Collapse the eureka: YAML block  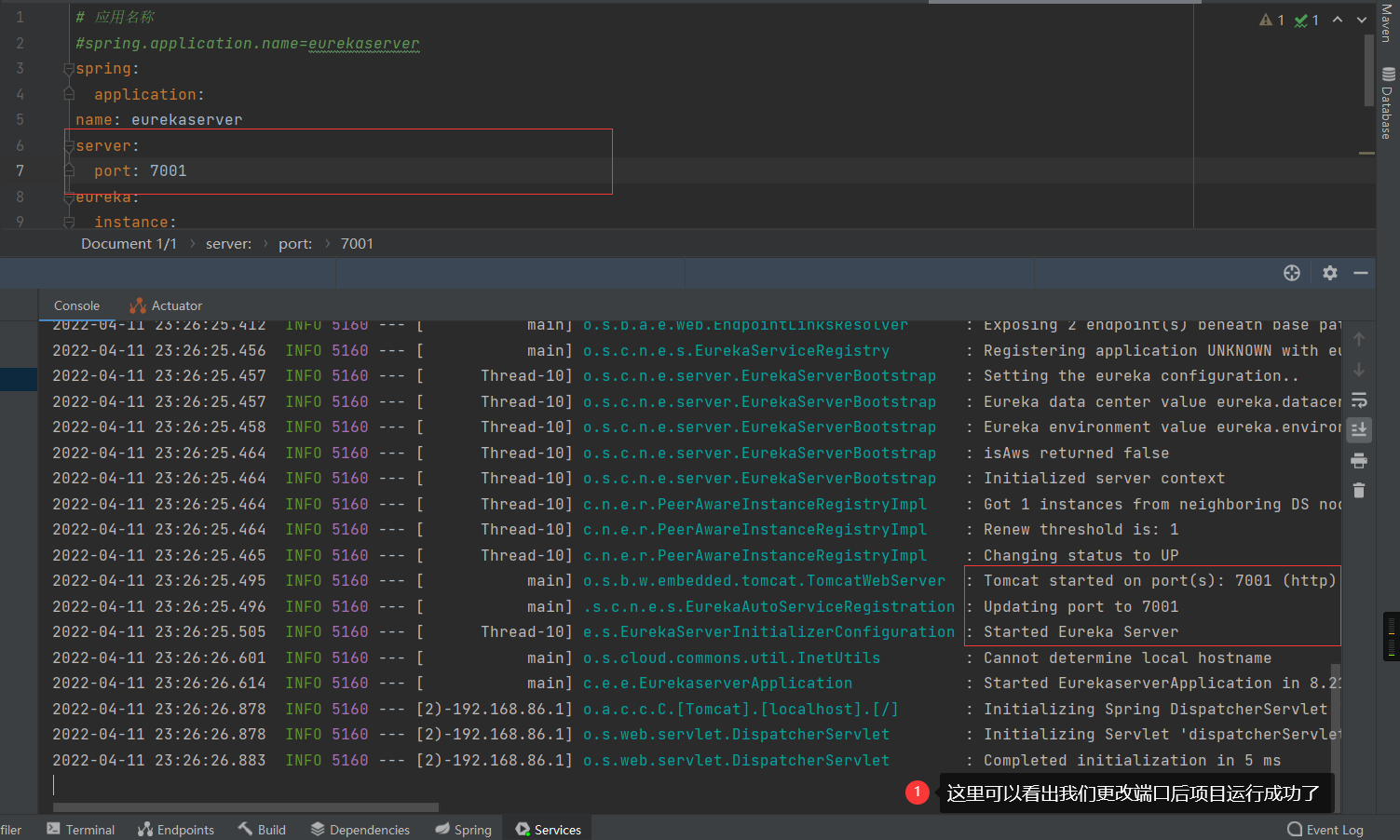click(x=69, y=197)
